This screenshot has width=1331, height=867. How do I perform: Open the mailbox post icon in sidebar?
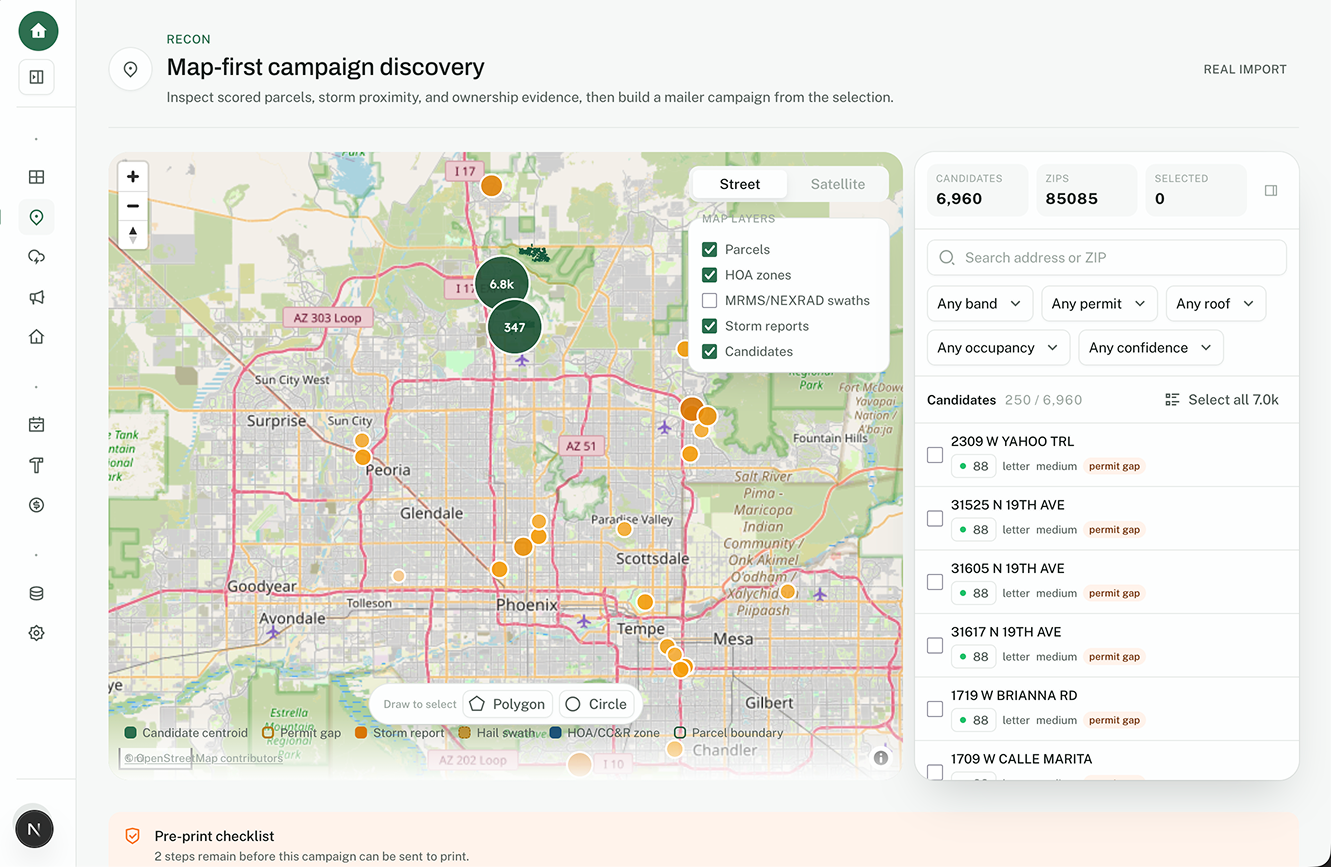[x=37, y=465]
